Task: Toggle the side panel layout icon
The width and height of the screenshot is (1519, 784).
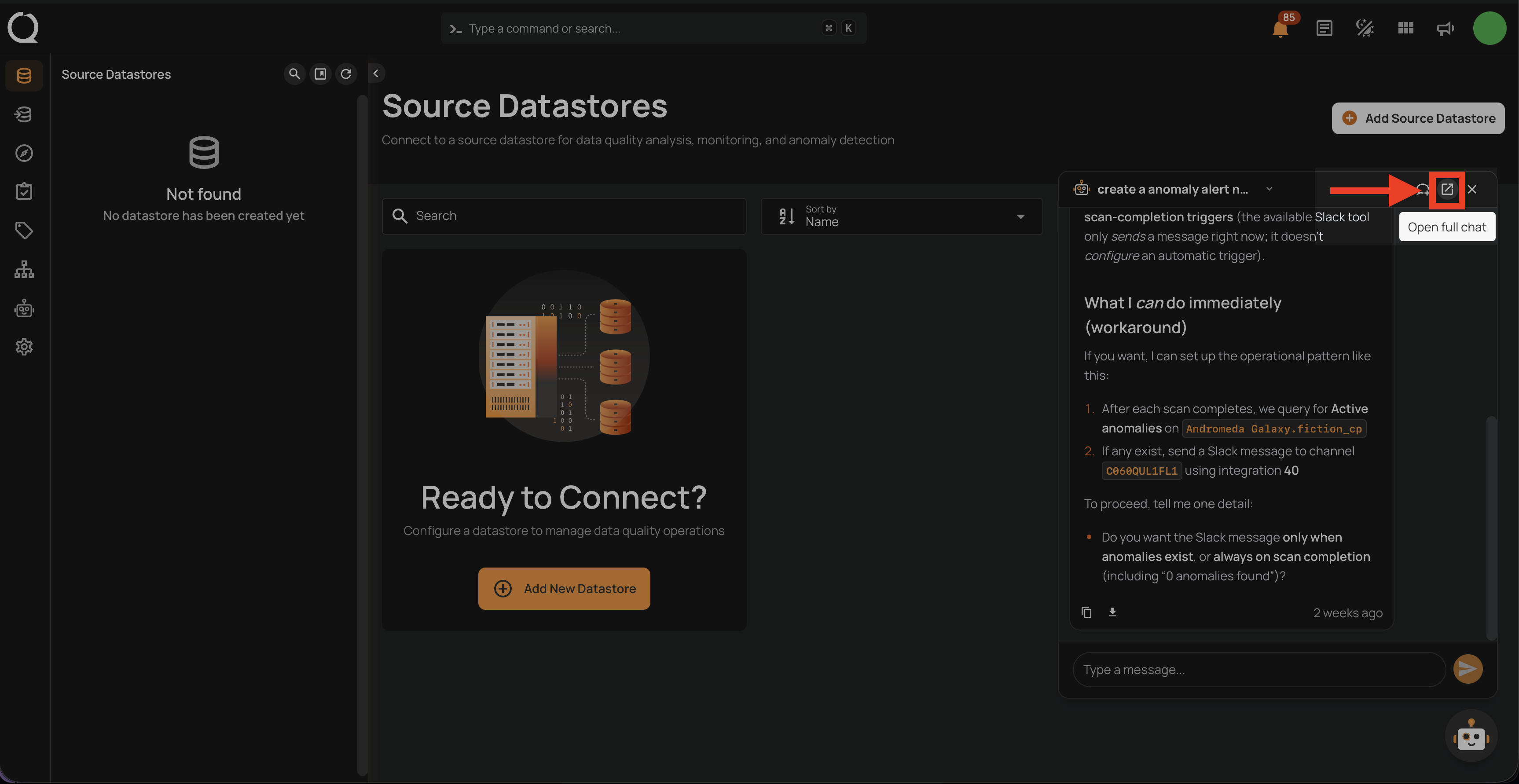Action: pyautogui.click(x=320, y=73)
